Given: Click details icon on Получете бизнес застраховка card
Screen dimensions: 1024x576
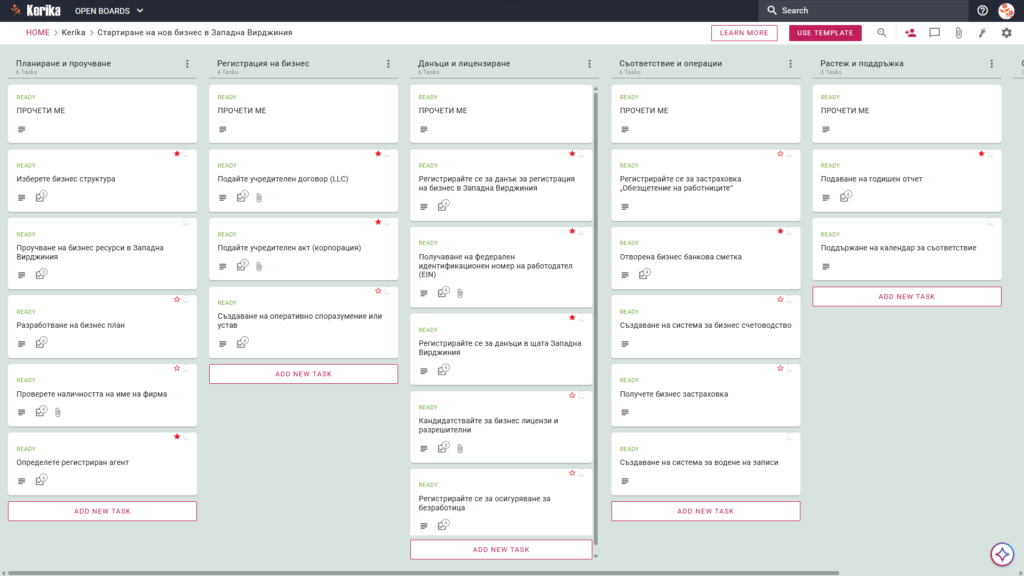Looking at the screenshot, I should (x=625, y=413).
